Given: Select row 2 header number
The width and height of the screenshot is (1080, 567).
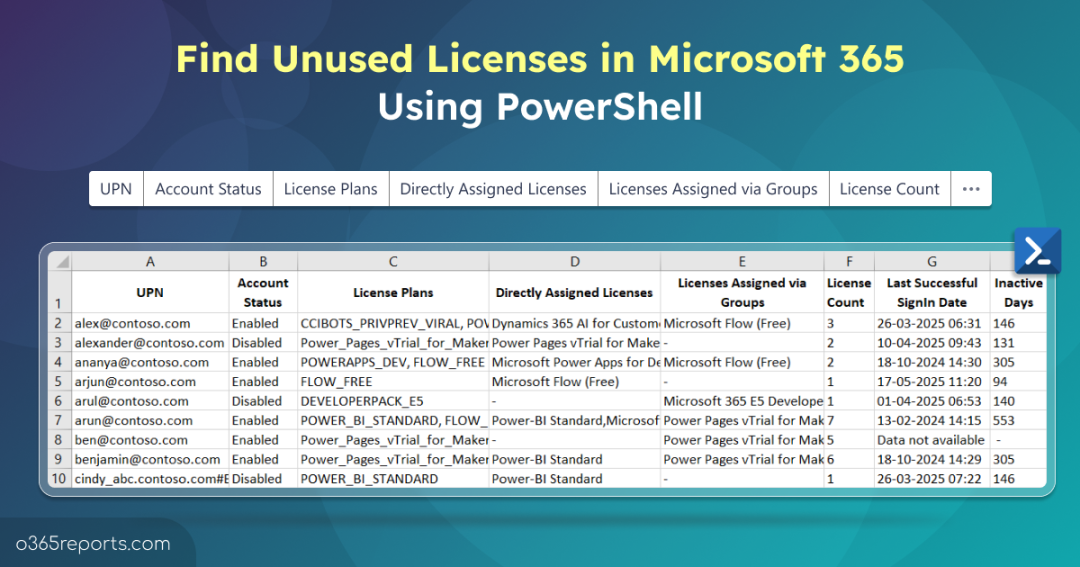Looking at the screenshot, I should point(59,323).
